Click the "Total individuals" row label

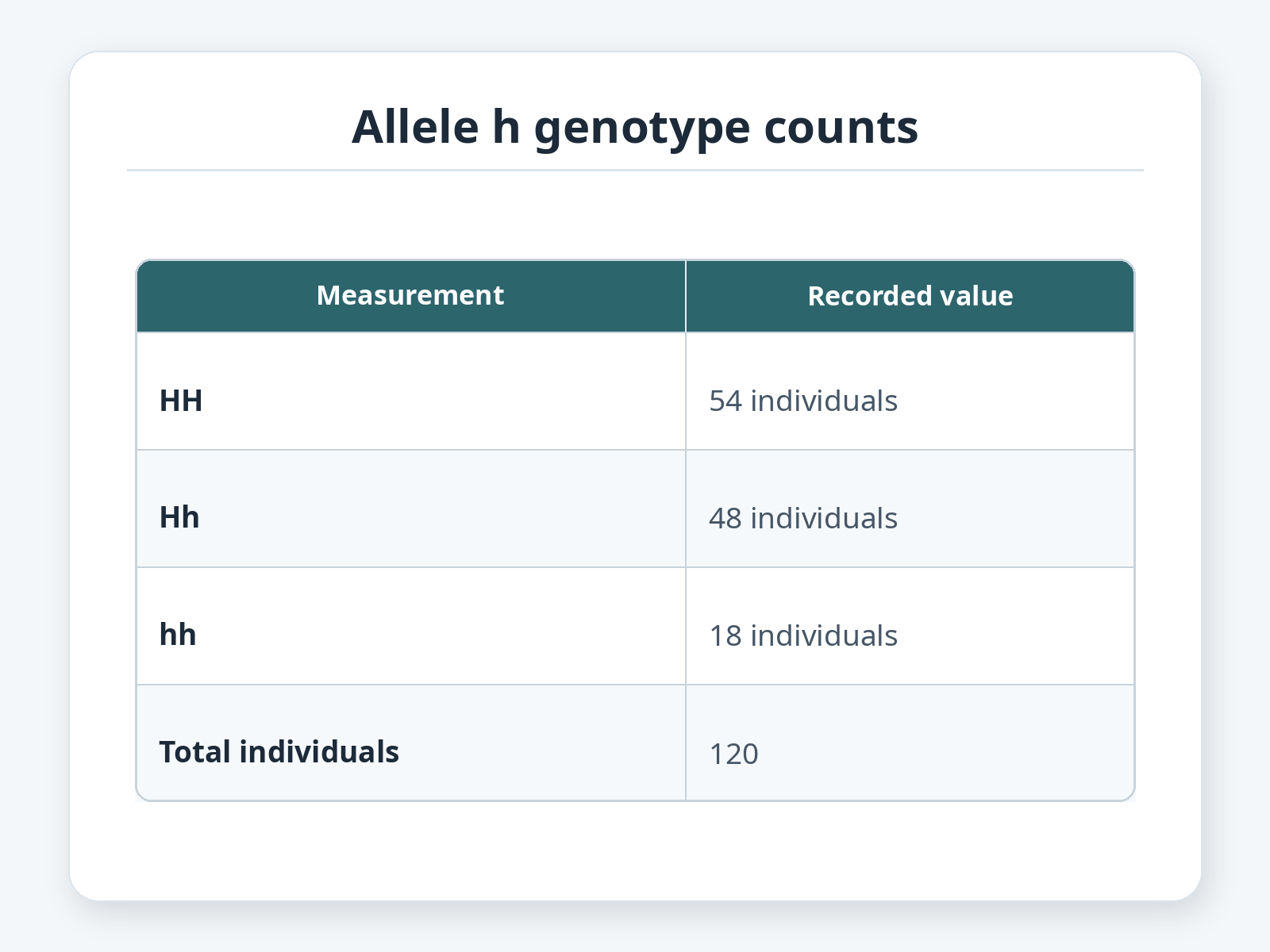pos(279,752)
